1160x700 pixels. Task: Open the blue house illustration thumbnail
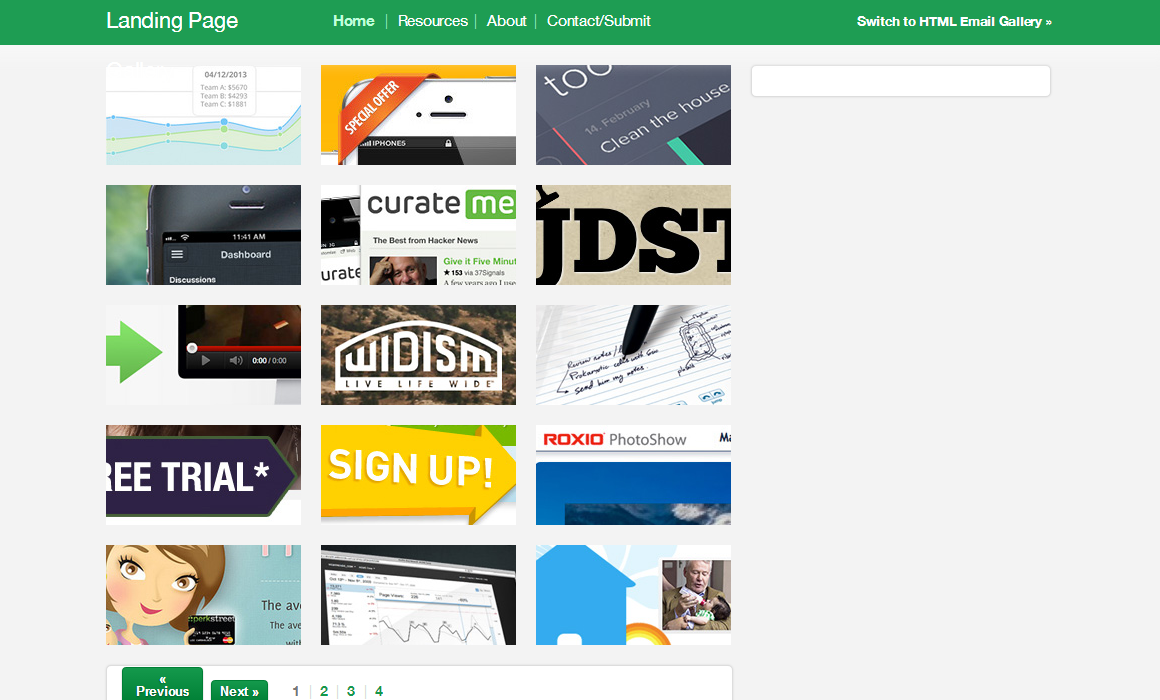coord(633,595)
